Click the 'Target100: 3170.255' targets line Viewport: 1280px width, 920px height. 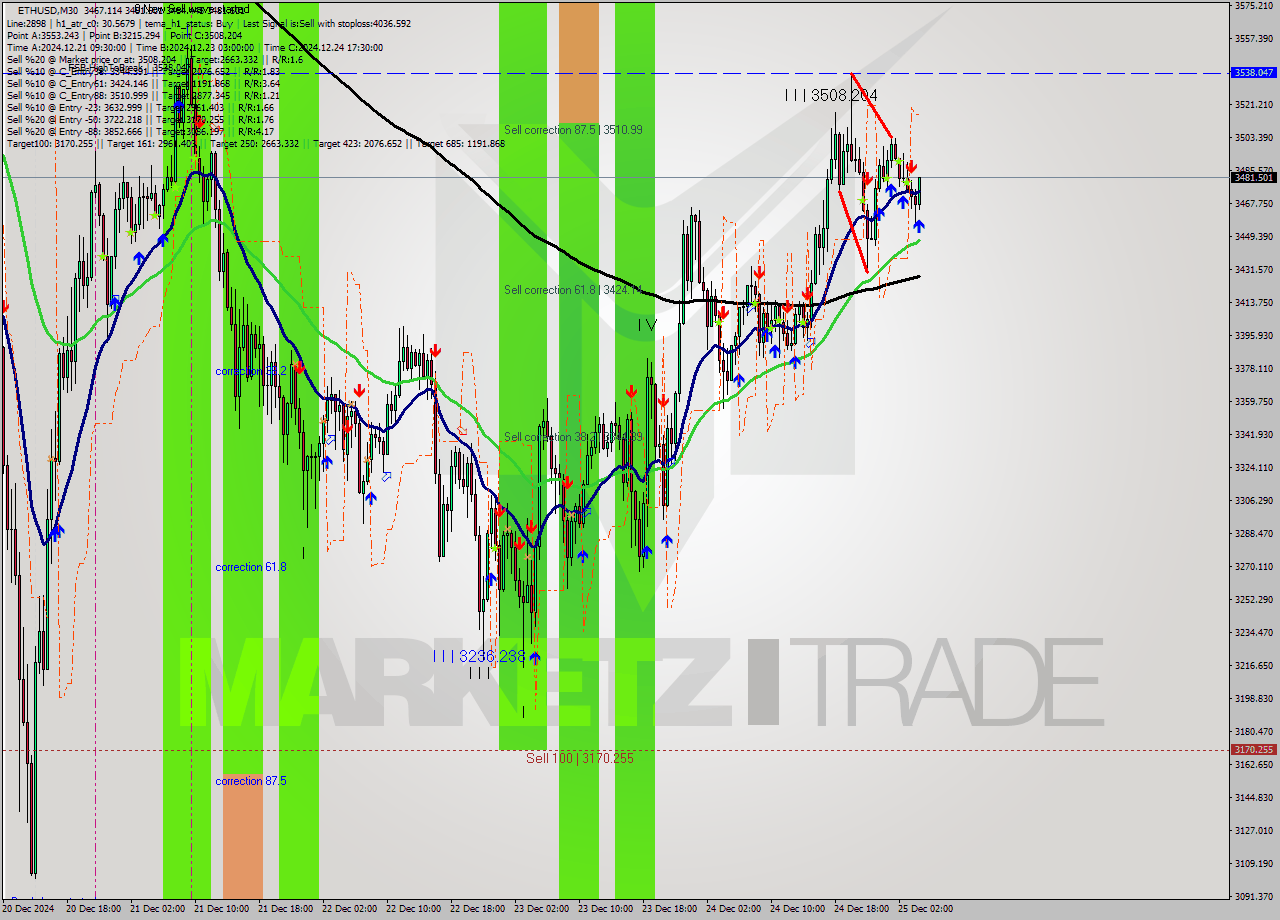point(255,143)
